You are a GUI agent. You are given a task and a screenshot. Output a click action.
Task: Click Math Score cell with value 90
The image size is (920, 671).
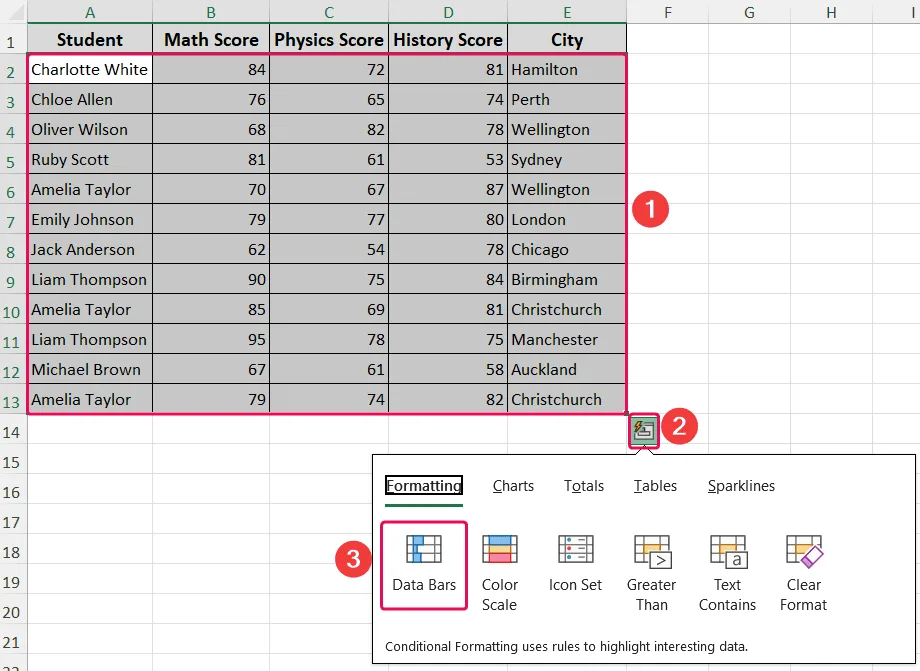pyautogui.click(x=211, y=279)
